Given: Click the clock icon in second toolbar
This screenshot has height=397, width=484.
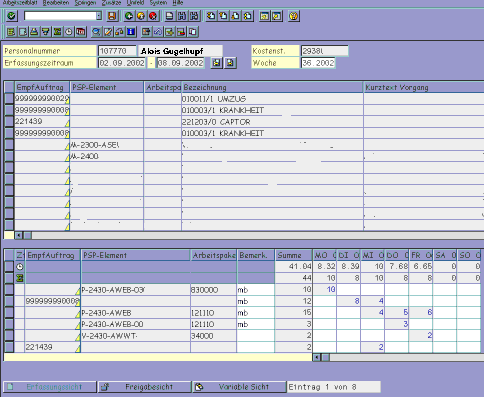Looking at the screenshot, I should (69, 32).
